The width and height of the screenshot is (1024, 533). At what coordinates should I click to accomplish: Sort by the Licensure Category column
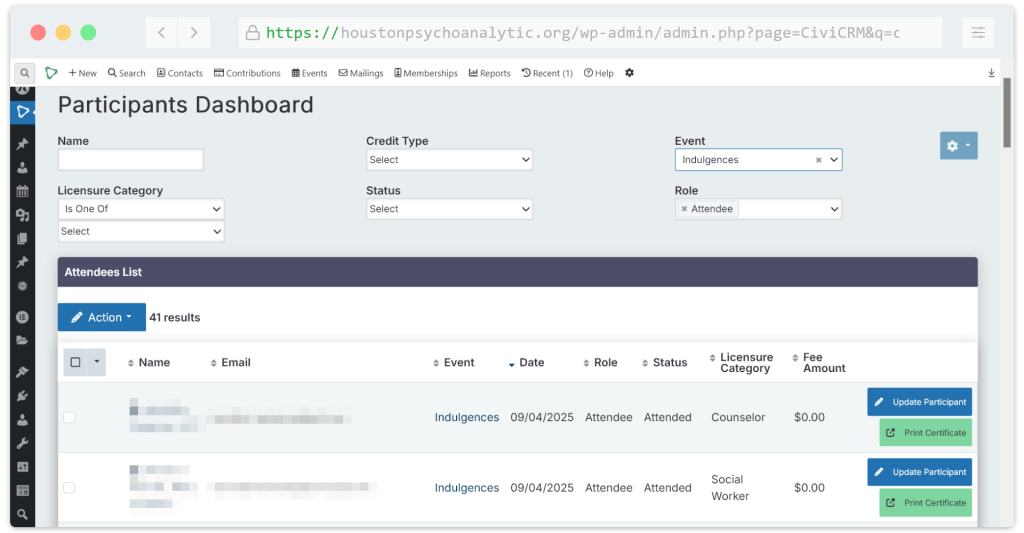click(x=741, y=363)
